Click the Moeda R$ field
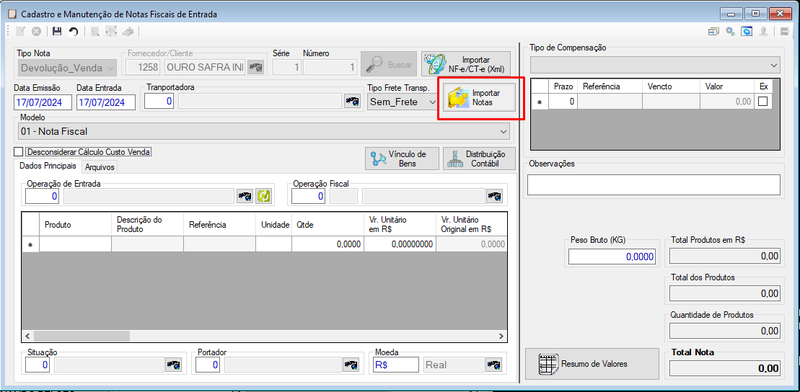The width and height of the screenshot is (800, 392). click(396, 364)
